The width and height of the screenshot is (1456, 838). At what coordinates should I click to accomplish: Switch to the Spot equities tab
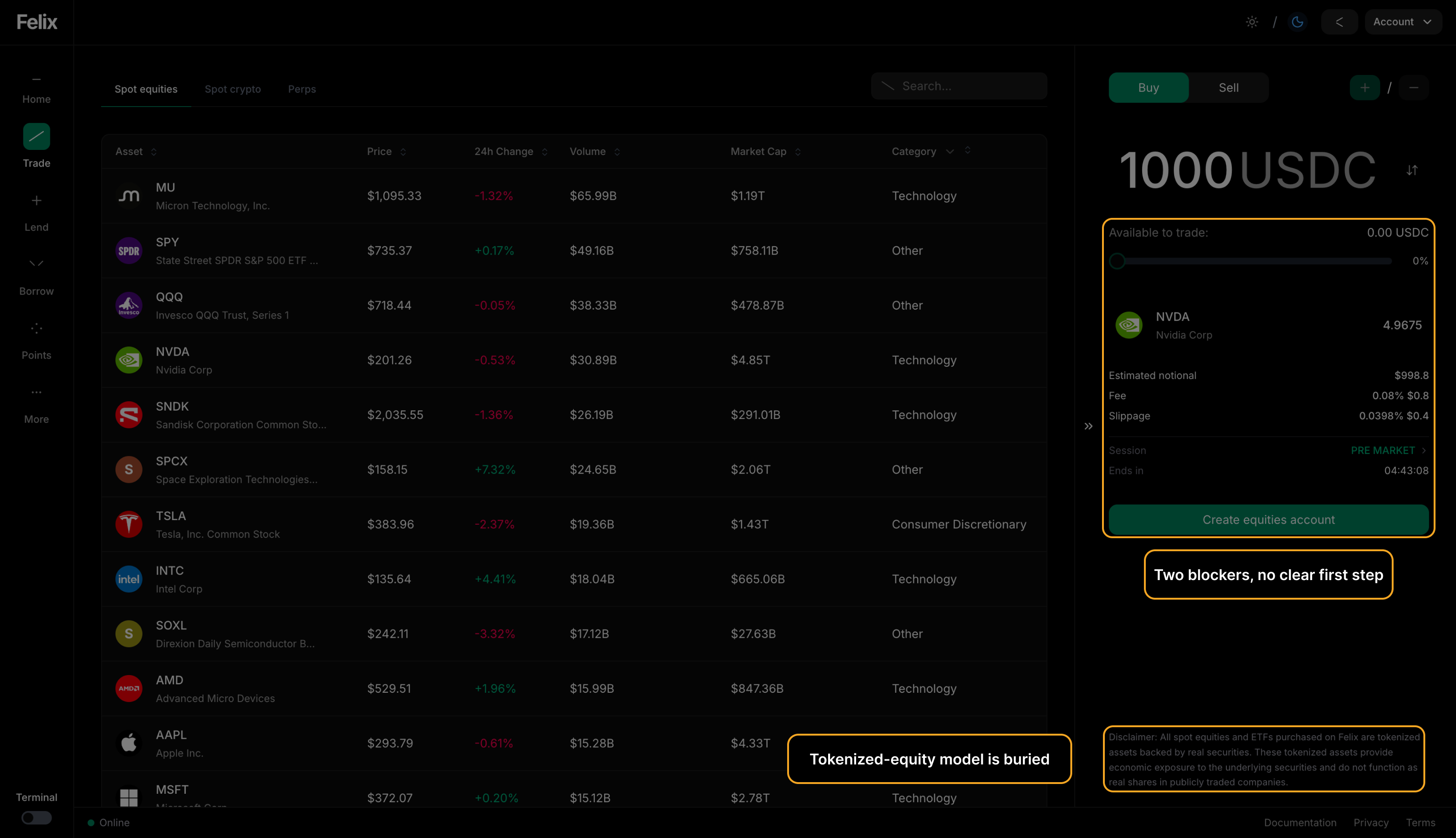pos(146,89)
